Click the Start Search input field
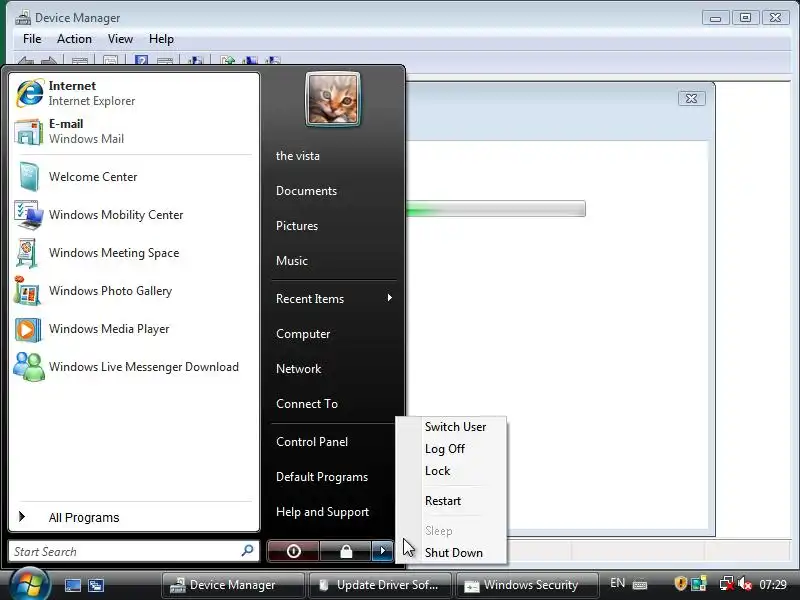The width and height of the screenshot is (800, 600). click(134, 551)
